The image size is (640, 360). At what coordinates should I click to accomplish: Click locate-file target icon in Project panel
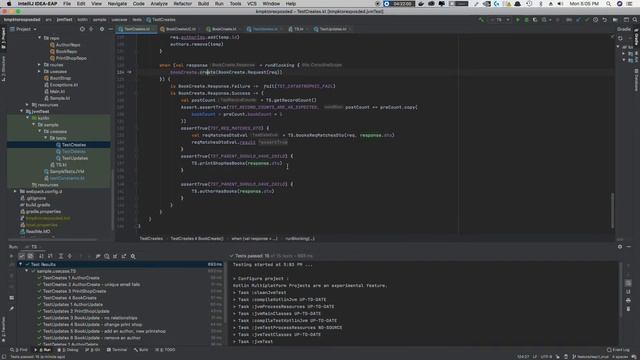(x=82, y=29)
